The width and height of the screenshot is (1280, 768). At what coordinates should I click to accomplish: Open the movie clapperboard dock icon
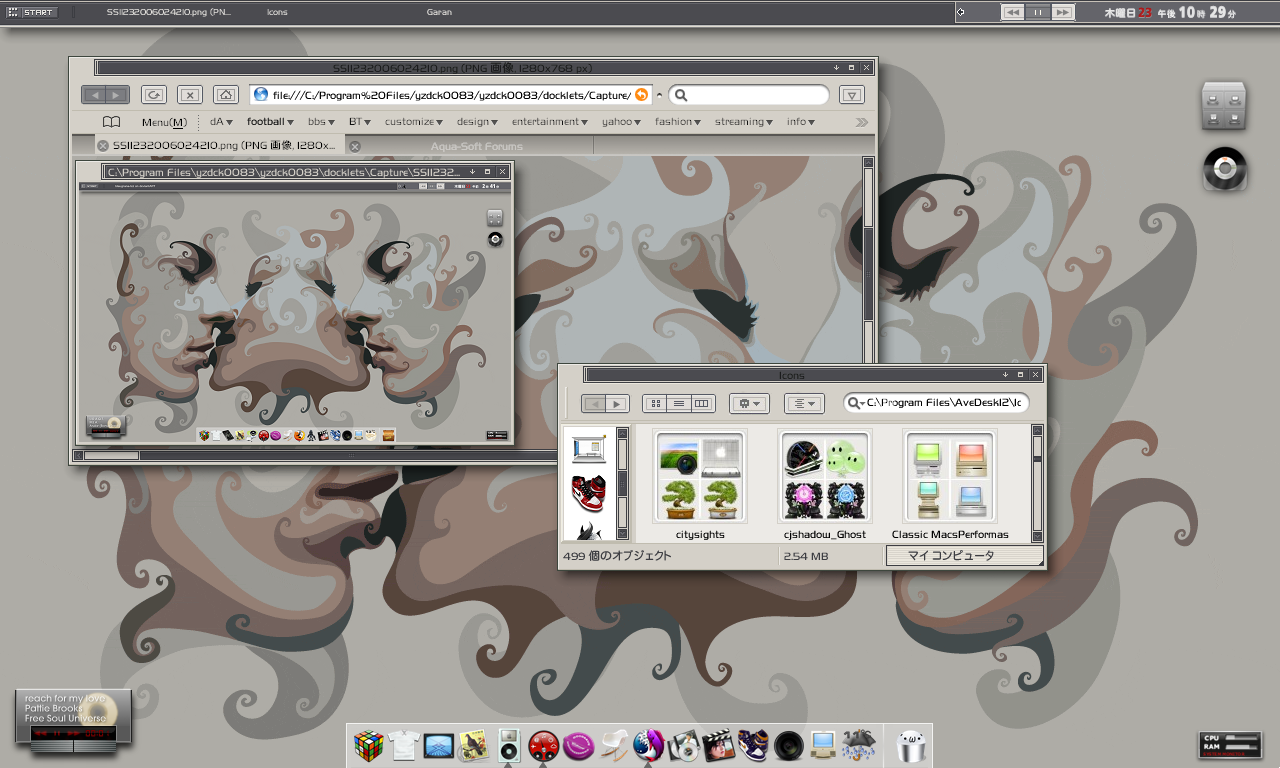click(x=717, y=745)
